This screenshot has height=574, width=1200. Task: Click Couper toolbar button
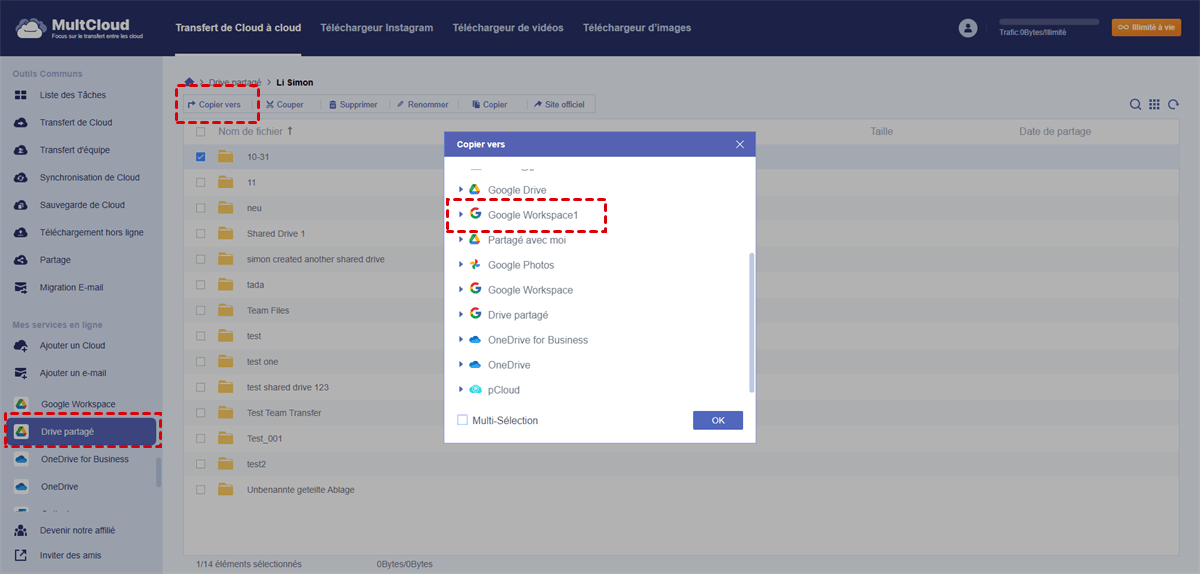[x=285, y=104]
